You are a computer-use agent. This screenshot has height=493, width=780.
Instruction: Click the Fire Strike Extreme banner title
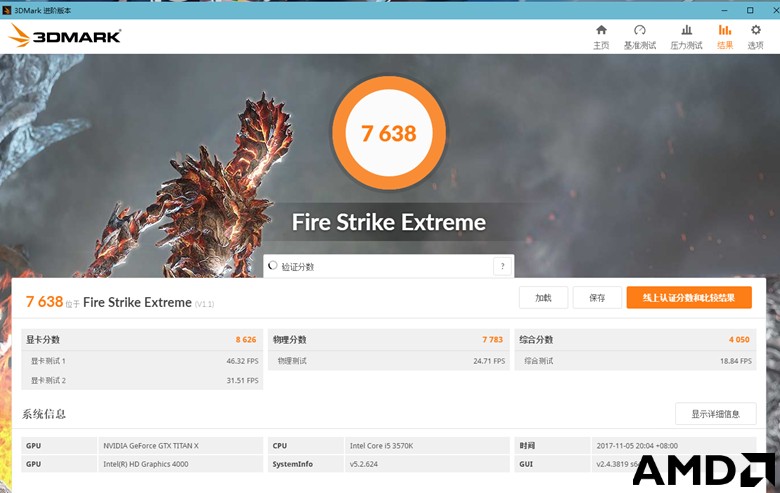[389, 222]
